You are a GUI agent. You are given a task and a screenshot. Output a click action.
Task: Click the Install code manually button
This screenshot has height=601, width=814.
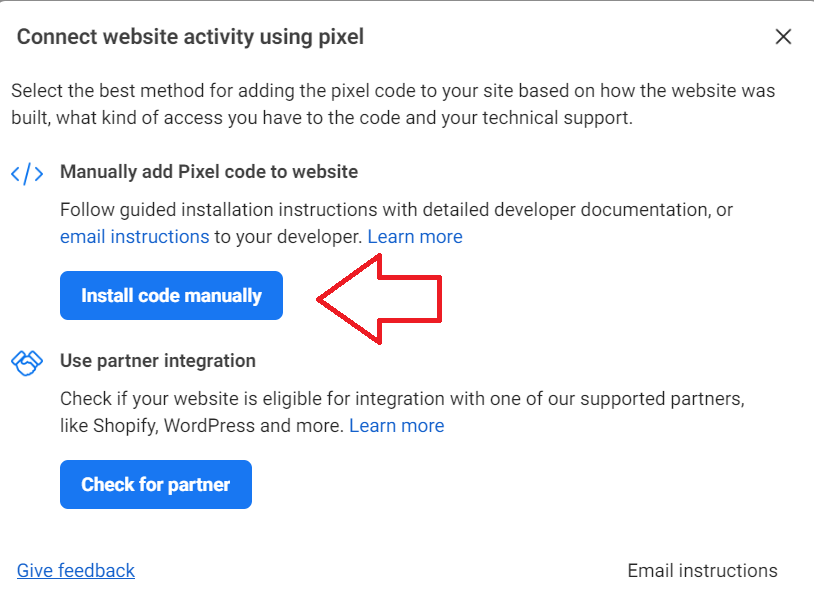click(171, 295)
